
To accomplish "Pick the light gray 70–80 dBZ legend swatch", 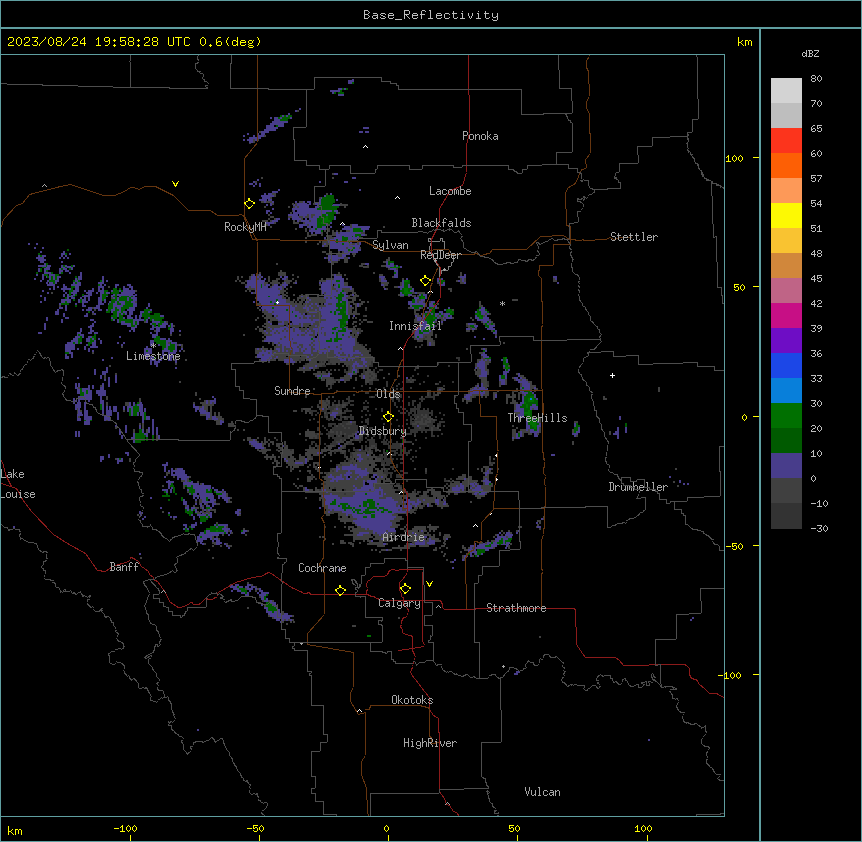I will (786, 91).
